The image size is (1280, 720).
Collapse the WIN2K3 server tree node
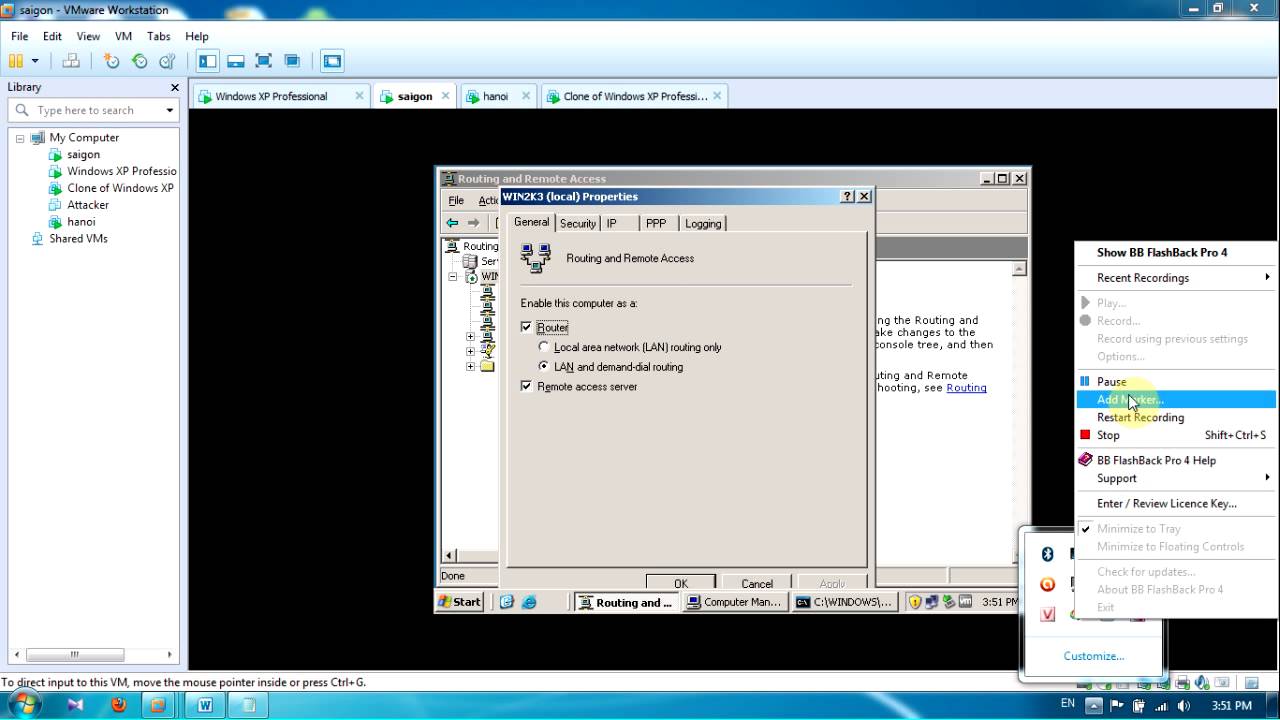453,277
